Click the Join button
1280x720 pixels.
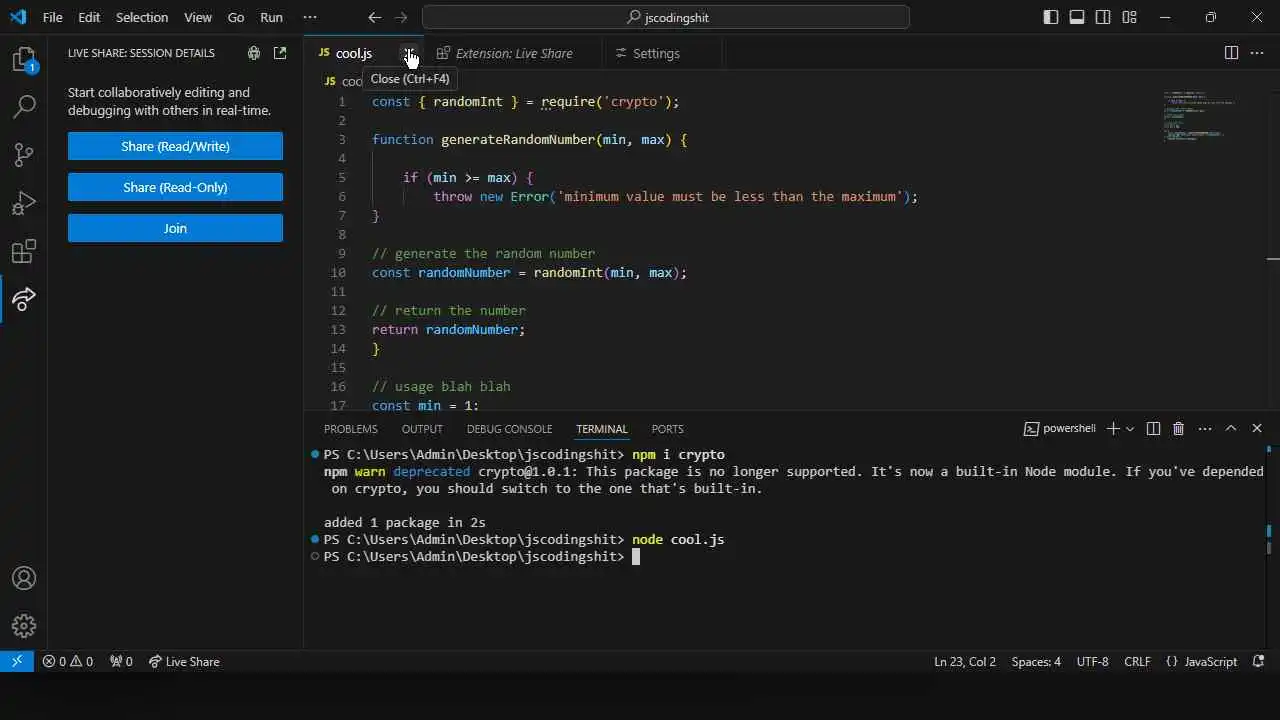pyautogui.click(x=175, y=228)
